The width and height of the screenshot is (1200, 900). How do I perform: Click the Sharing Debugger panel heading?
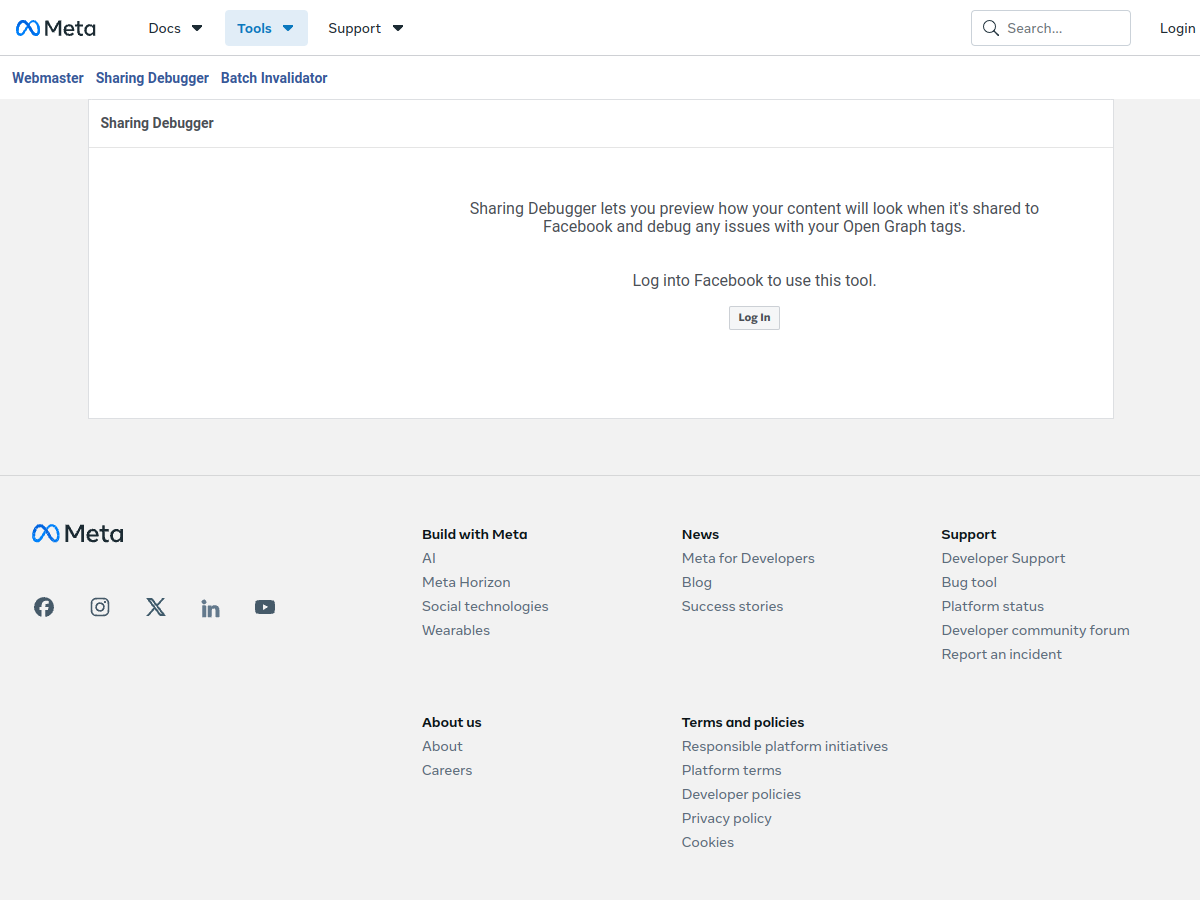157,123
